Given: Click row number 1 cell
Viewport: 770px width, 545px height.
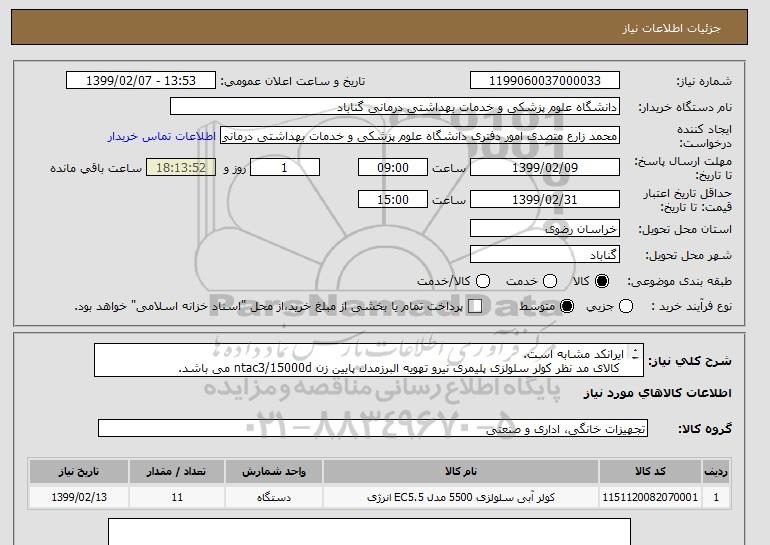Looking at the screenshot, I should coord(716,497).
